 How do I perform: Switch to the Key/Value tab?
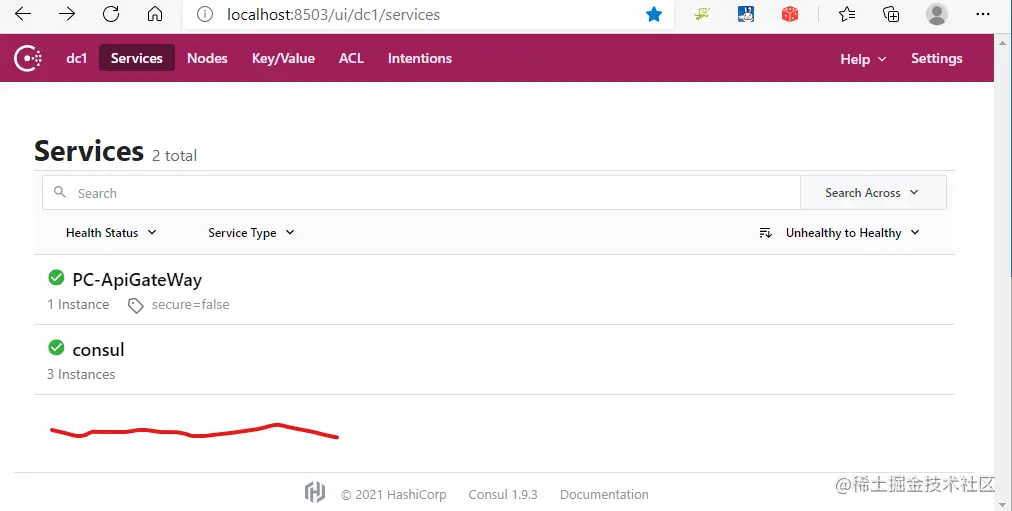coord(283,58)
